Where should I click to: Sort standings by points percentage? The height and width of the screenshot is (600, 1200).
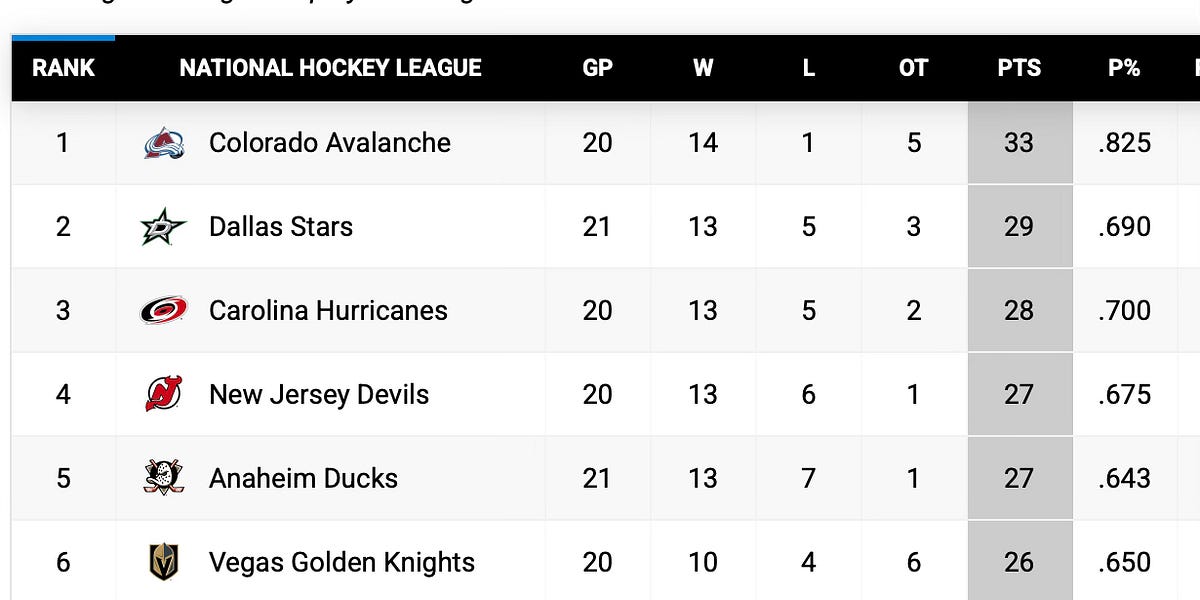tap(1123, 68)
